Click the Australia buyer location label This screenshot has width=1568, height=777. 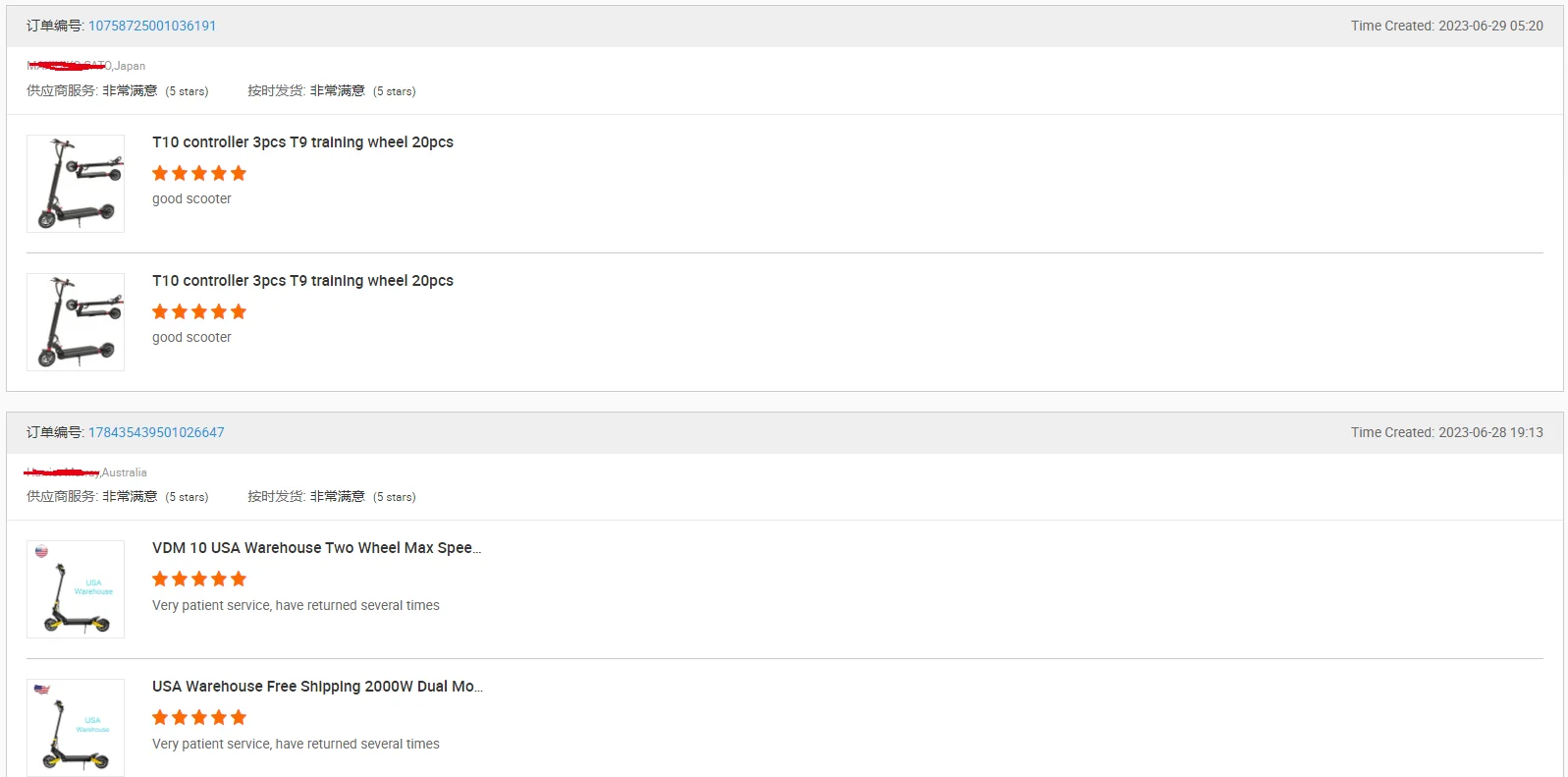pos(124,472)
